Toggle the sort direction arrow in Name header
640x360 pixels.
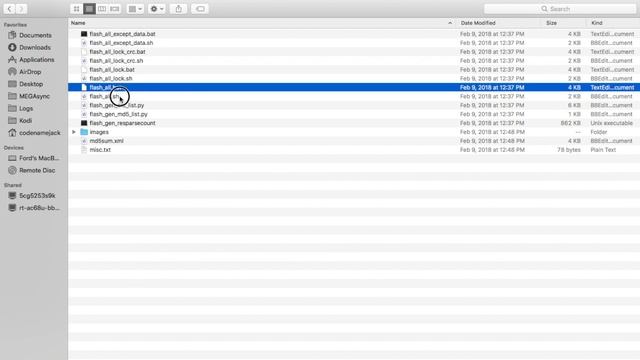(x=450, y=23)
